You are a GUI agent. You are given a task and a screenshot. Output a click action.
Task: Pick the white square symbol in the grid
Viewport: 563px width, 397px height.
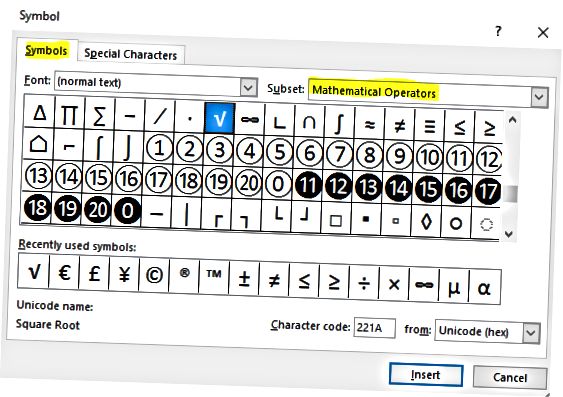(336, 220)
